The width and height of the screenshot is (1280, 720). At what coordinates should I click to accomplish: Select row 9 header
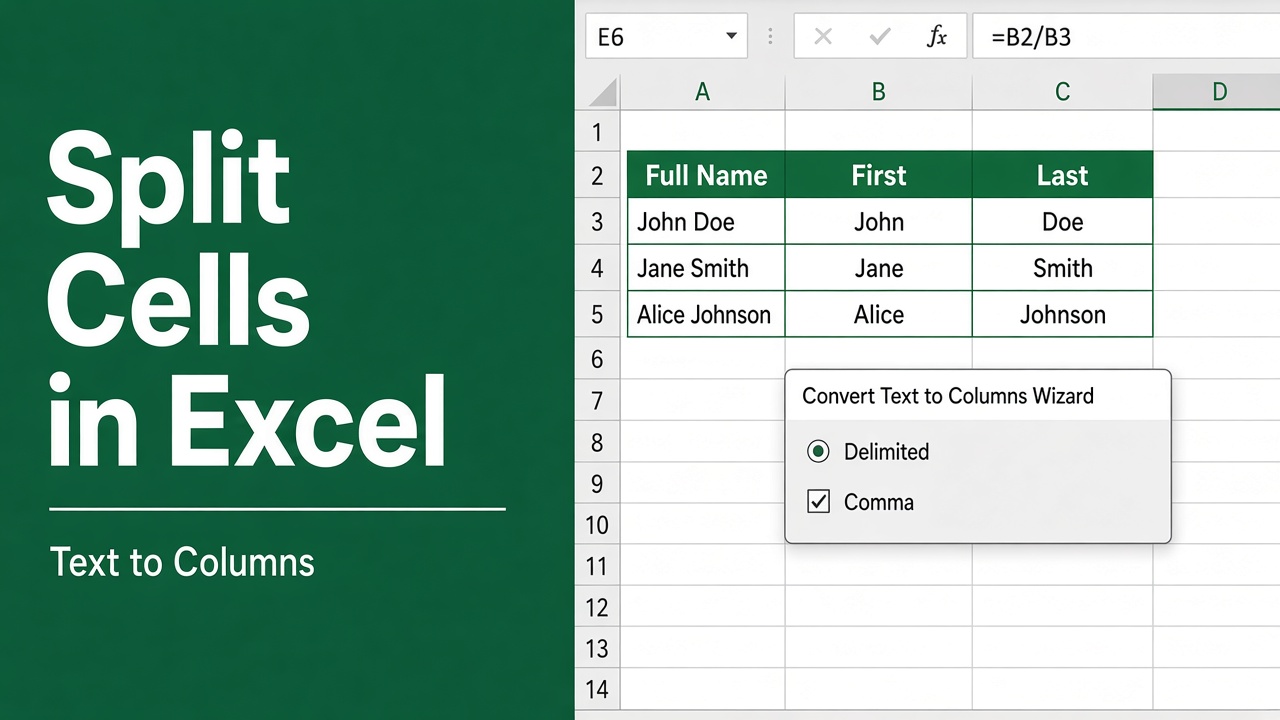pyautogui.click(x=598, y=483)
